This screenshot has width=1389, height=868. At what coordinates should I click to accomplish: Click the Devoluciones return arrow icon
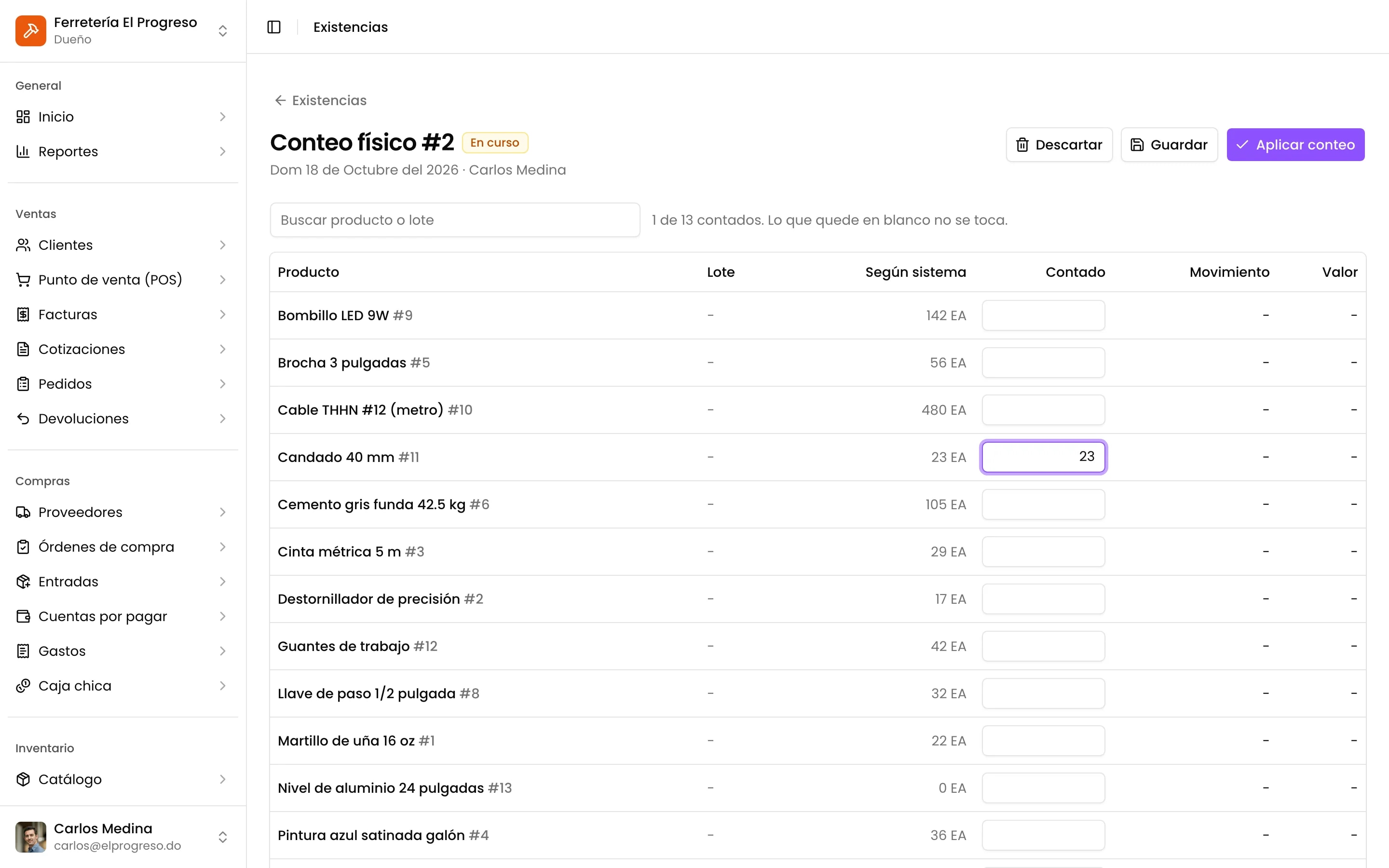[23, 419]
